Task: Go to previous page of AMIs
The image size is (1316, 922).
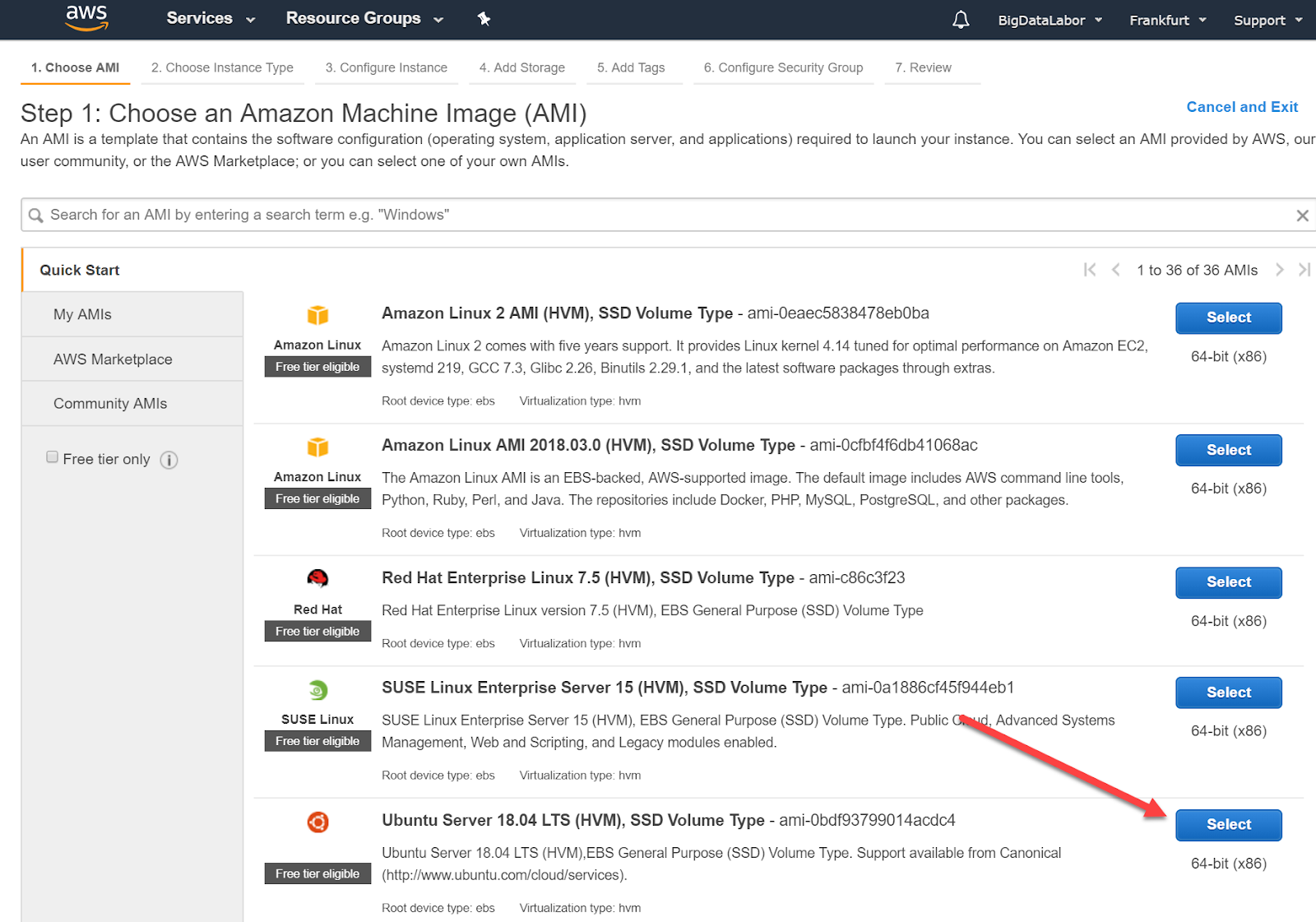Action: [1116, 270]
